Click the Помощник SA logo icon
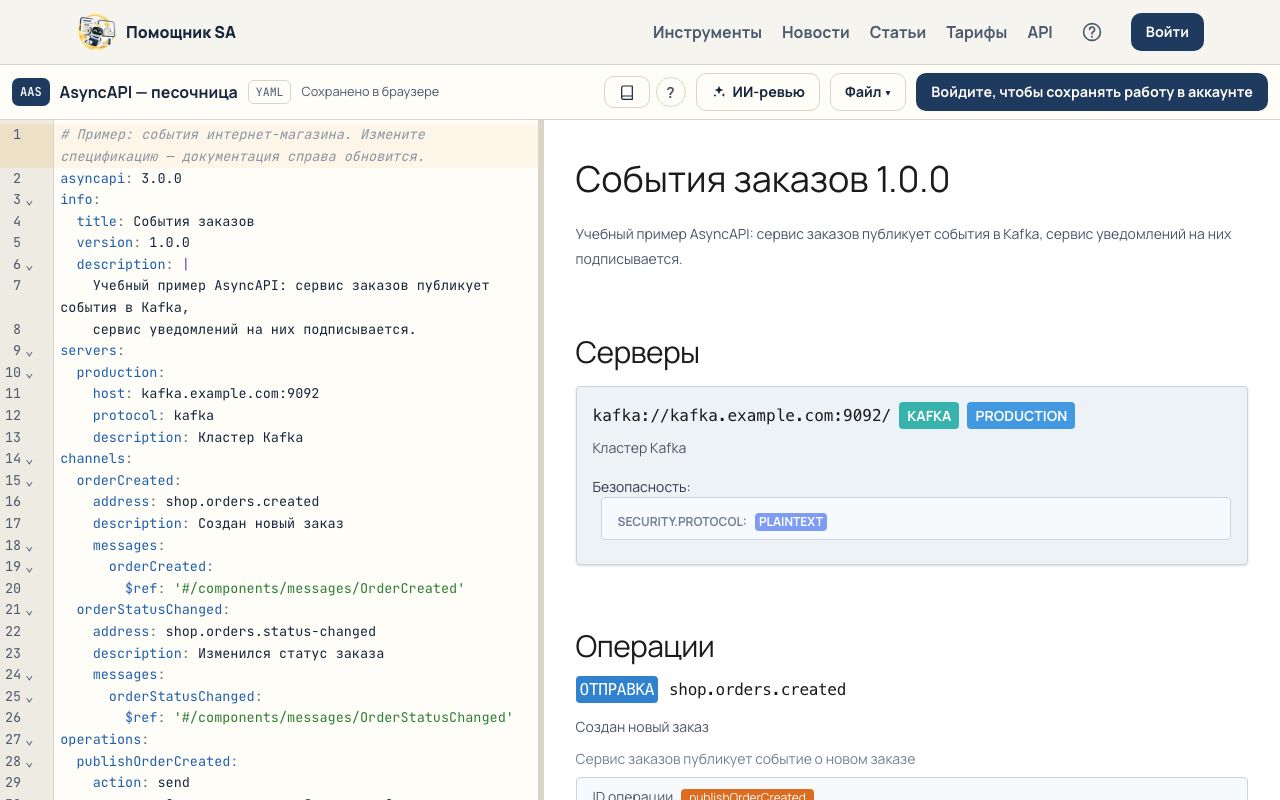 click(96, 32)
